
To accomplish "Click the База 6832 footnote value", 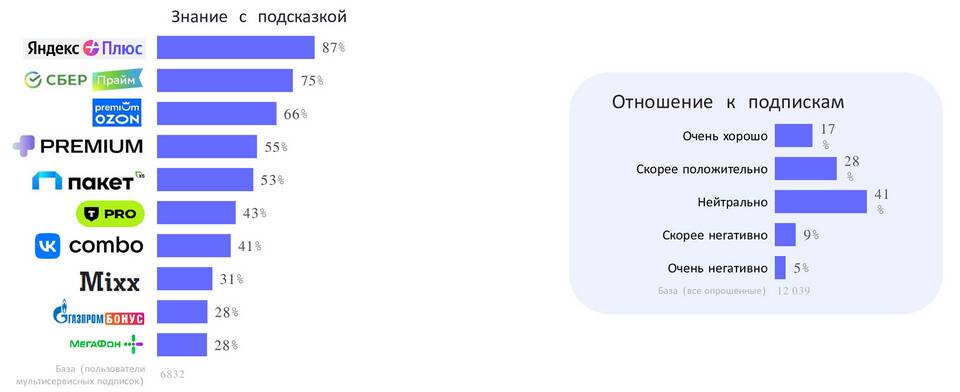I will [x=172, y=374].
